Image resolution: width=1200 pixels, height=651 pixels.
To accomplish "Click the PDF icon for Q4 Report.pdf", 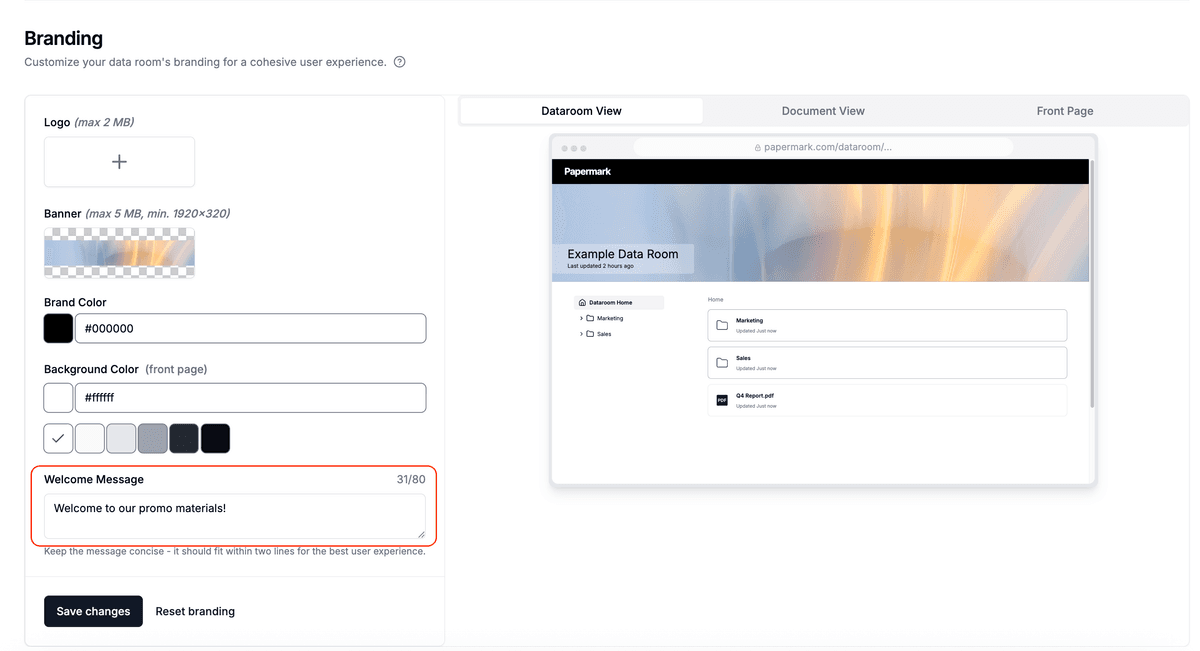I will tap(722, 400).
